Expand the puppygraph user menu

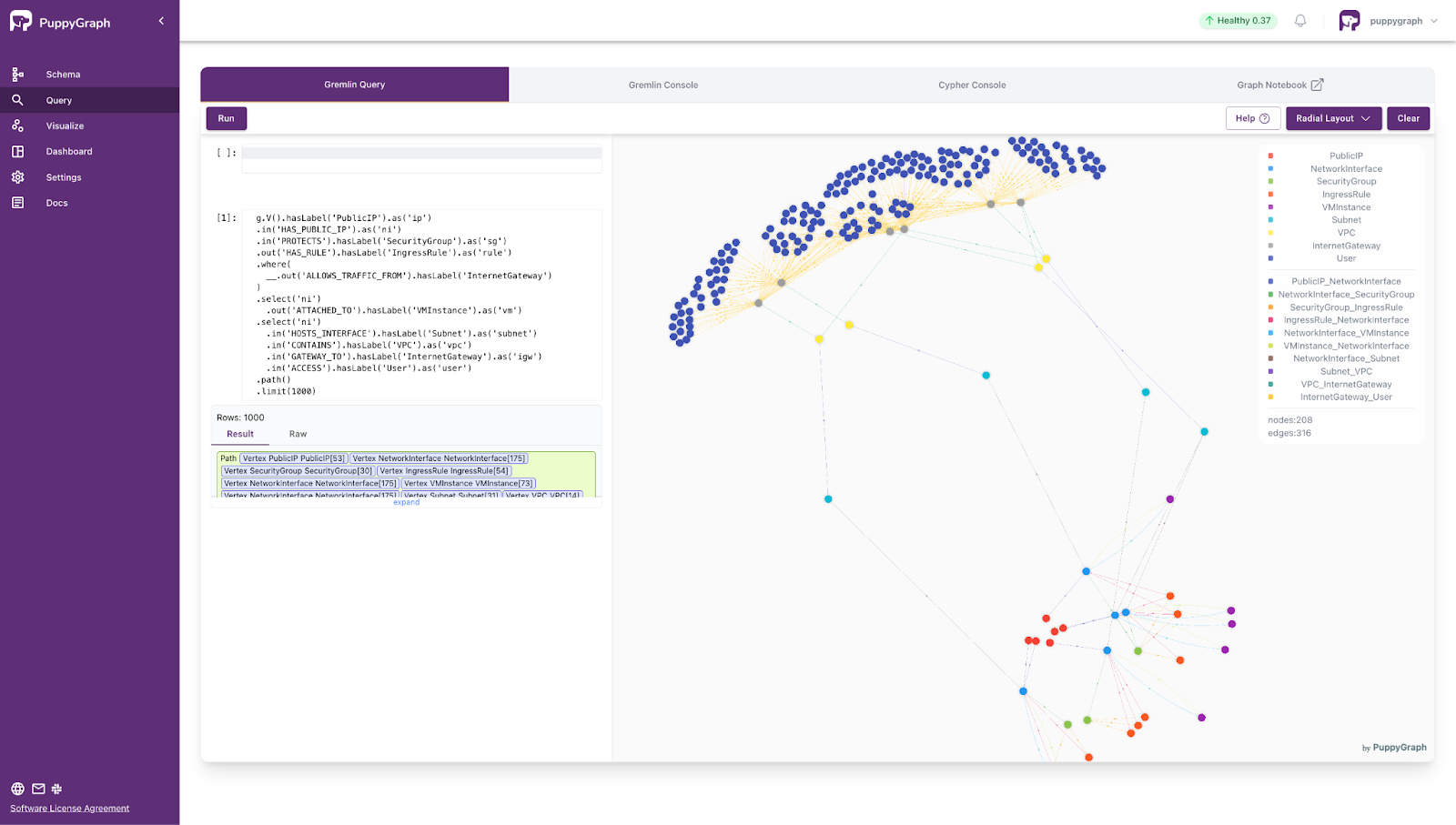(1434, 21)
